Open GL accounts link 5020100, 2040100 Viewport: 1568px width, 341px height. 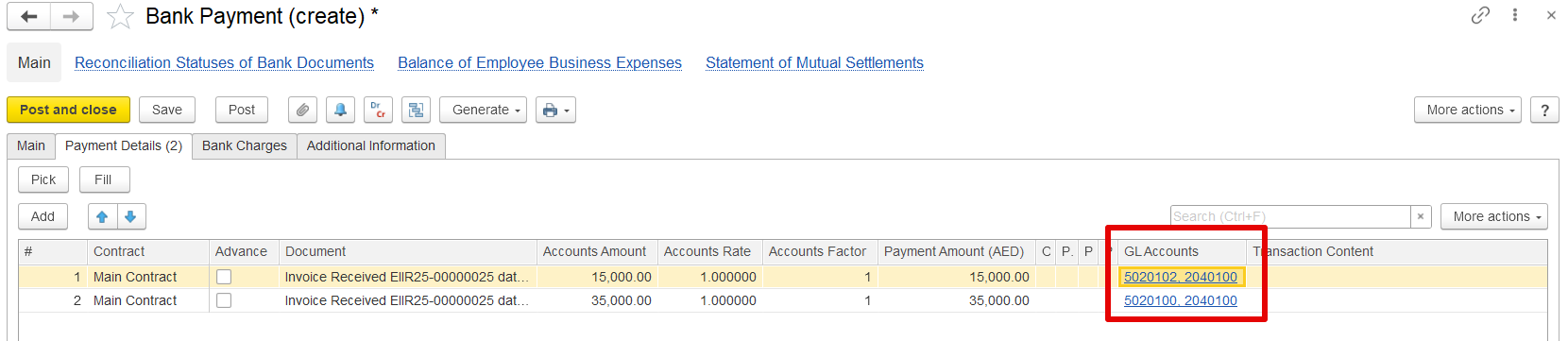[1181, 300]
